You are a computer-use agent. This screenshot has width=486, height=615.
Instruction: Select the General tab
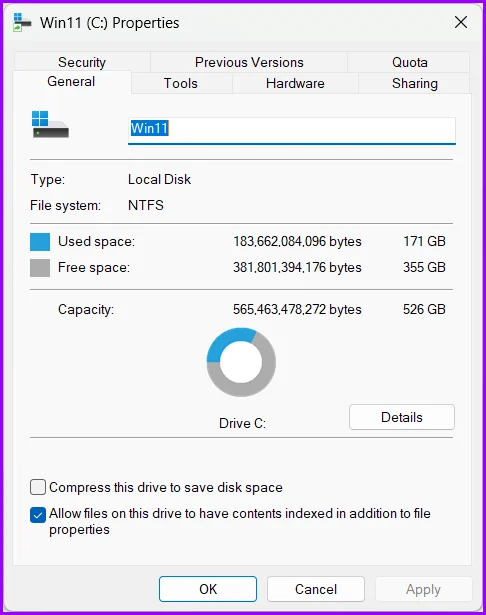(71, 82)
